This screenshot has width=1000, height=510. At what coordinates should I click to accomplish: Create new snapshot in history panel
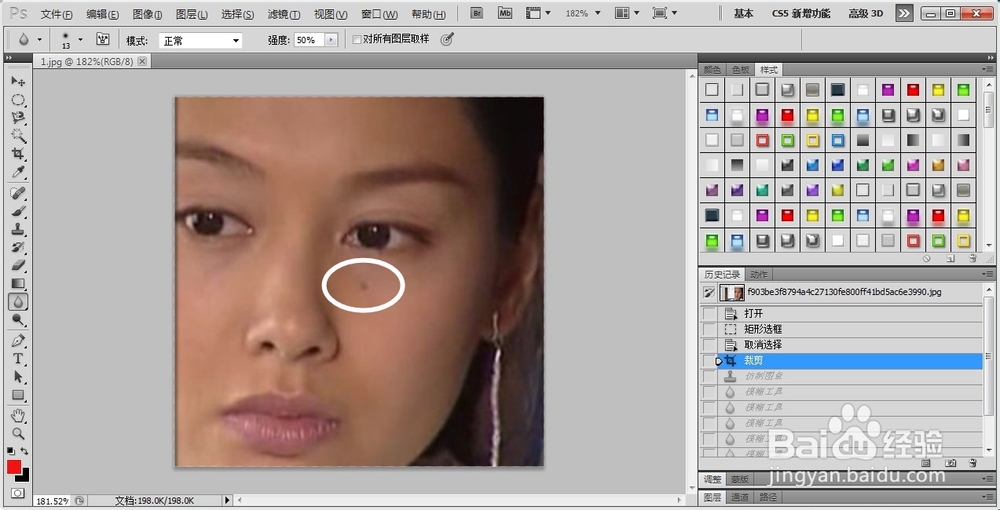[951, 462]
